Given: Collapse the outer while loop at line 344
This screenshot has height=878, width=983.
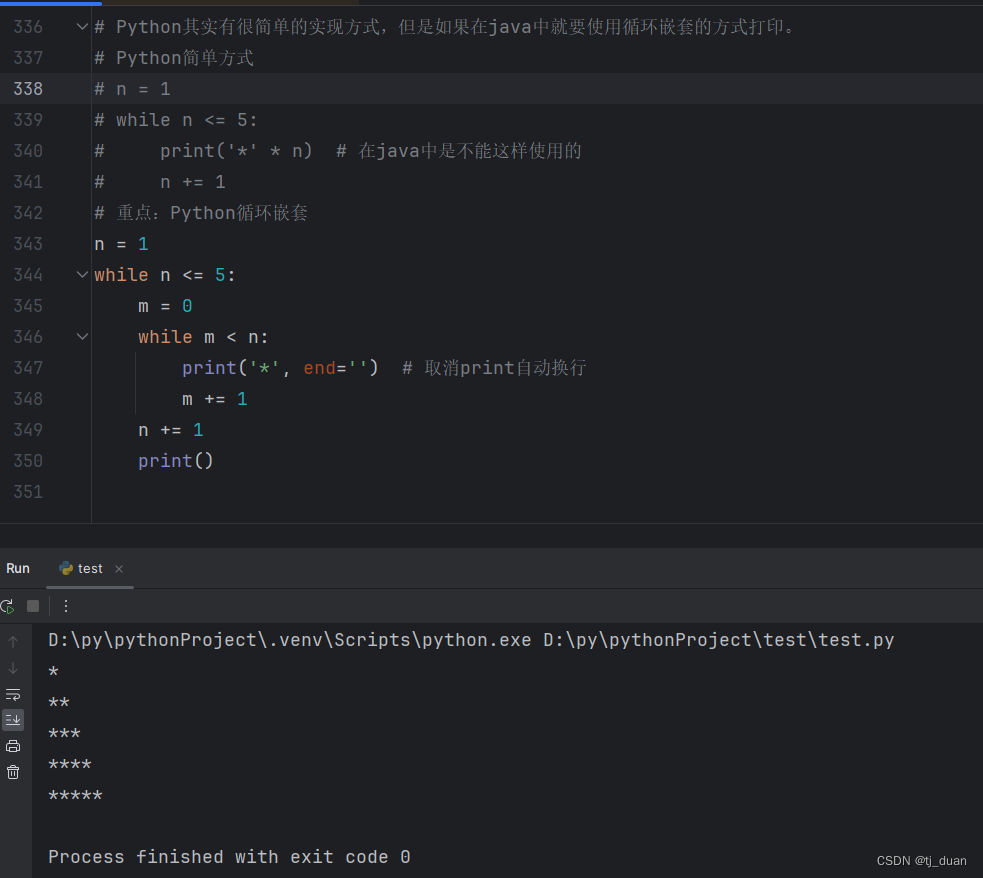Looking at the screenshot, I should point(82,274).
